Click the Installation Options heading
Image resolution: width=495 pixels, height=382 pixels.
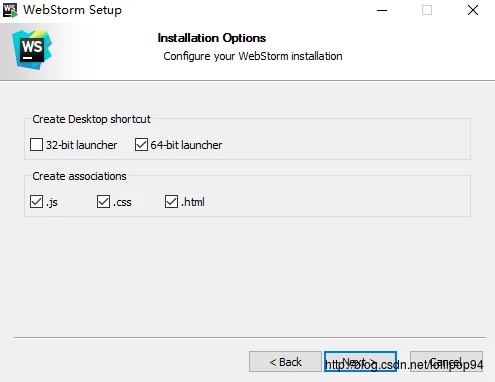[x=212, y=38]
